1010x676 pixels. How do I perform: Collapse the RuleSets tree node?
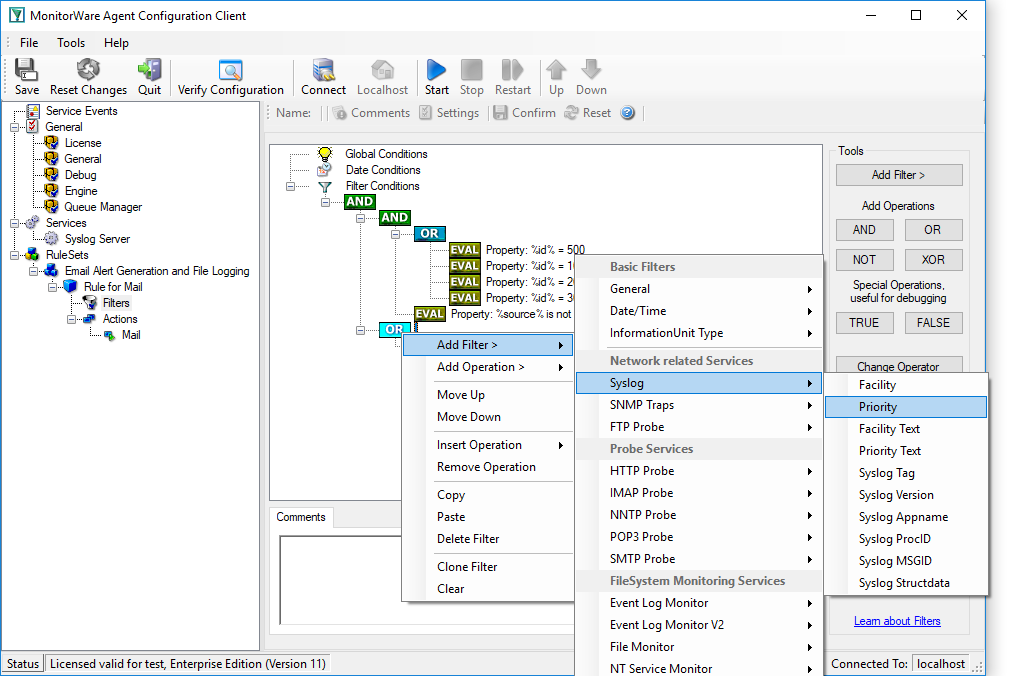pos(14,255)
